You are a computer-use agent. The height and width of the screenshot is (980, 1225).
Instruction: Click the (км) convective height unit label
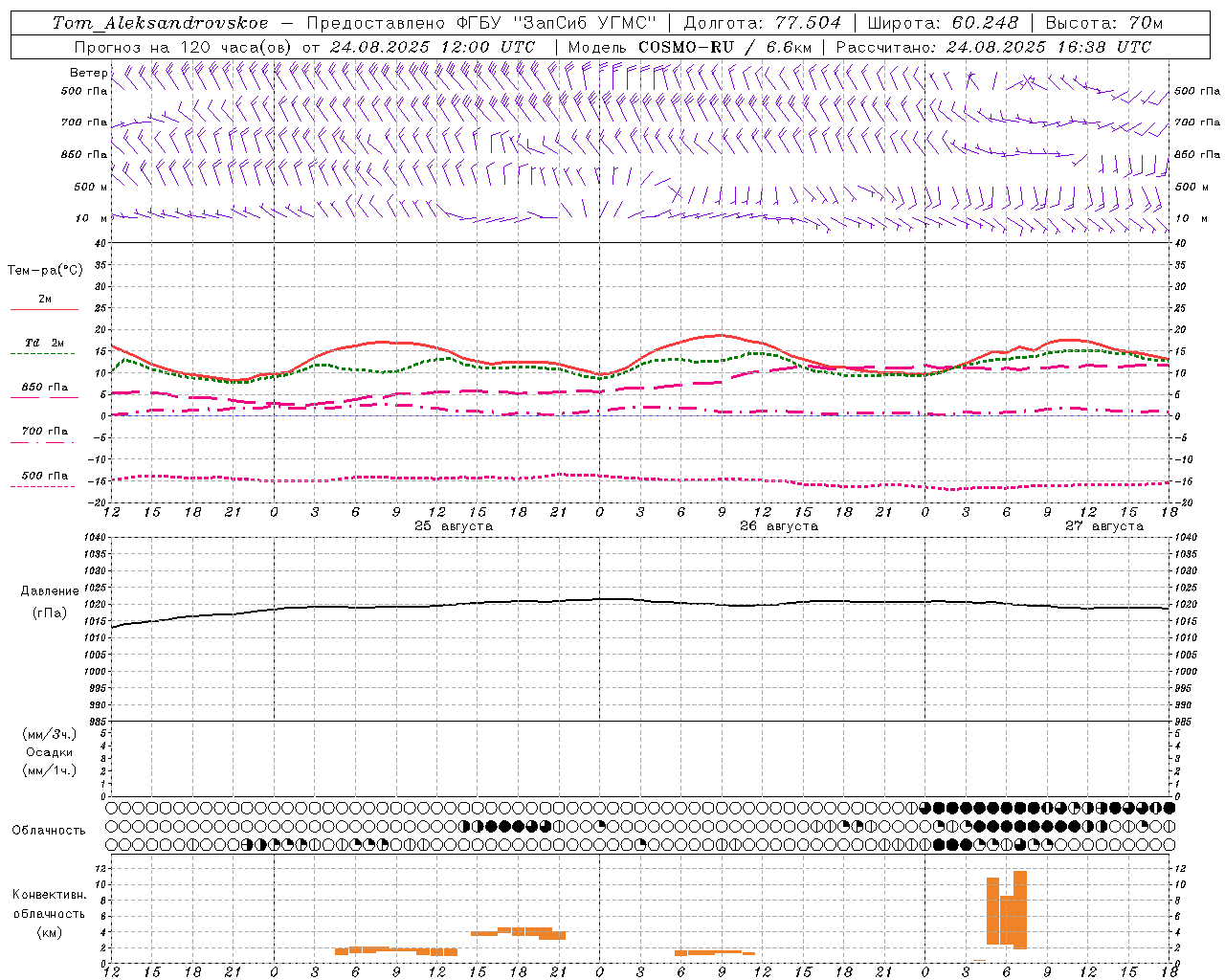(50, 932)
